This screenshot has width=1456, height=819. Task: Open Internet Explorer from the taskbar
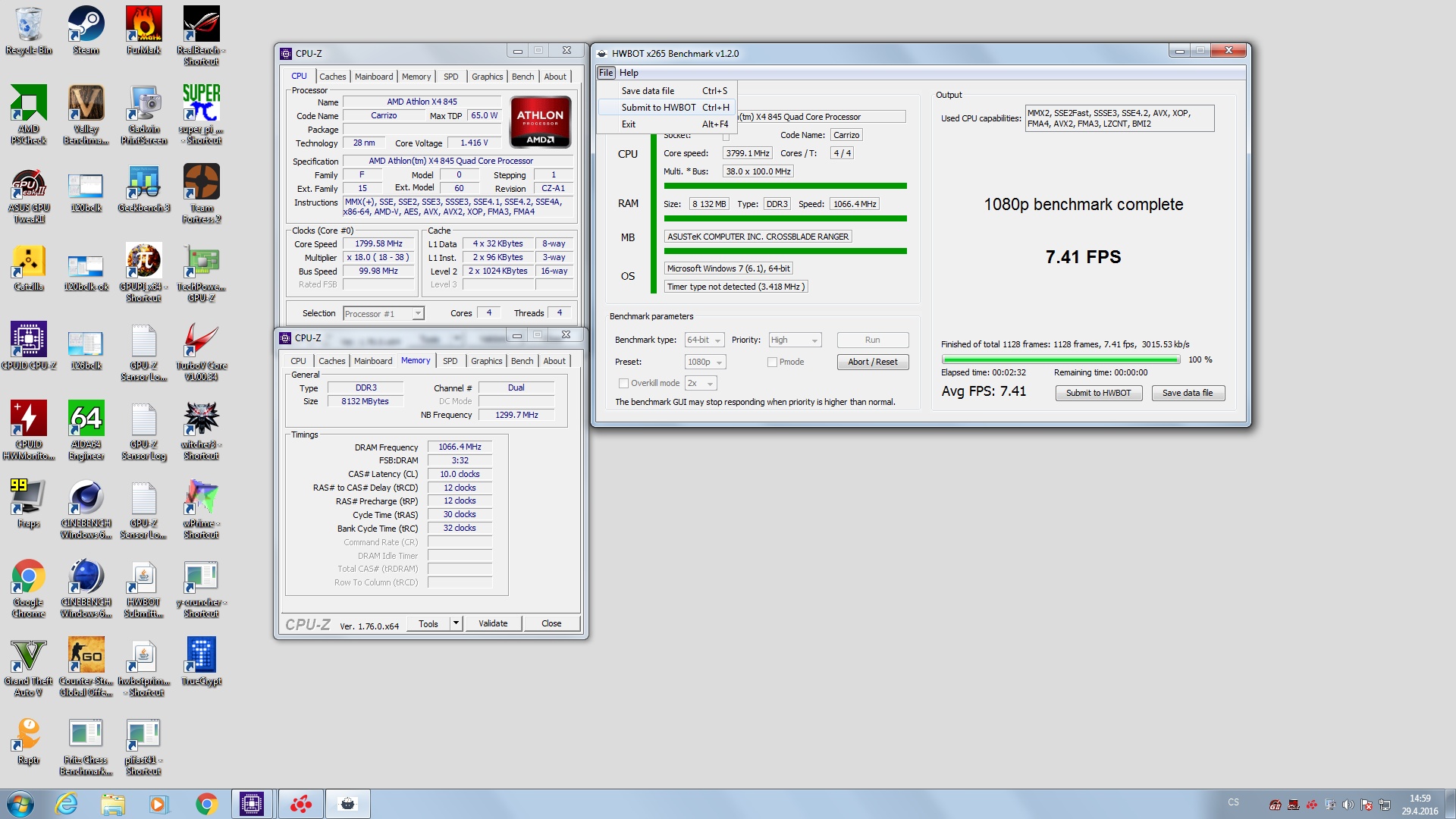coord(67,804)
